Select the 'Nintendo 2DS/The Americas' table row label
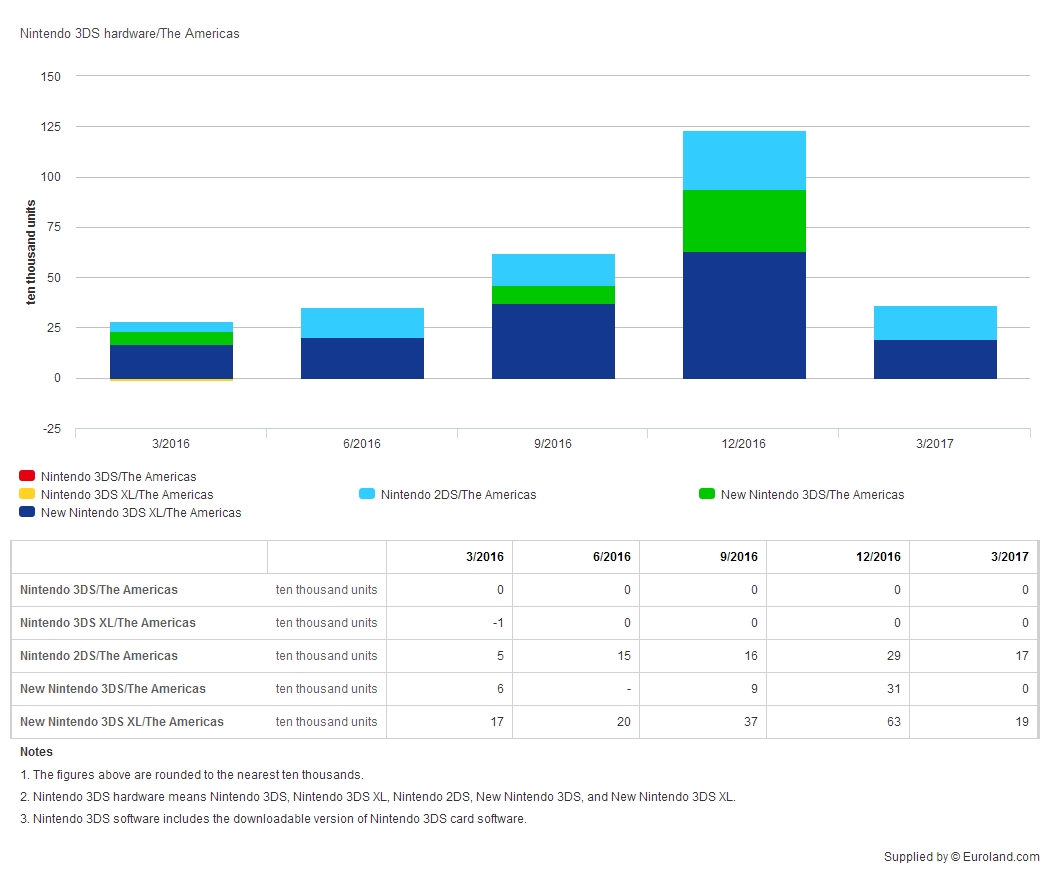The image size is (1050, 874). [x=98, y=656]
